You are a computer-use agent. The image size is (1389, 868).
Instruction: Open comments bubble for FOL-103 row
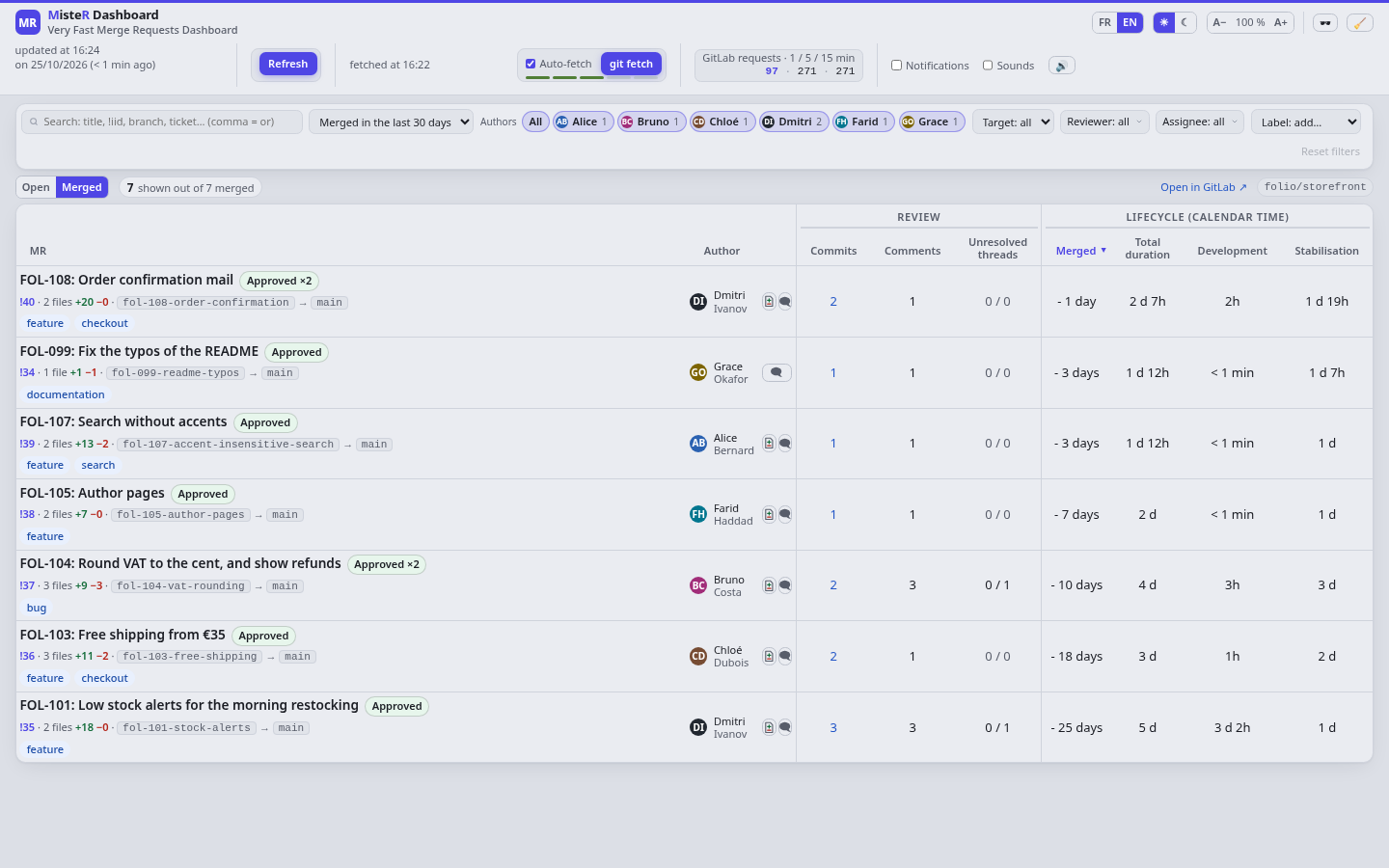785,657
